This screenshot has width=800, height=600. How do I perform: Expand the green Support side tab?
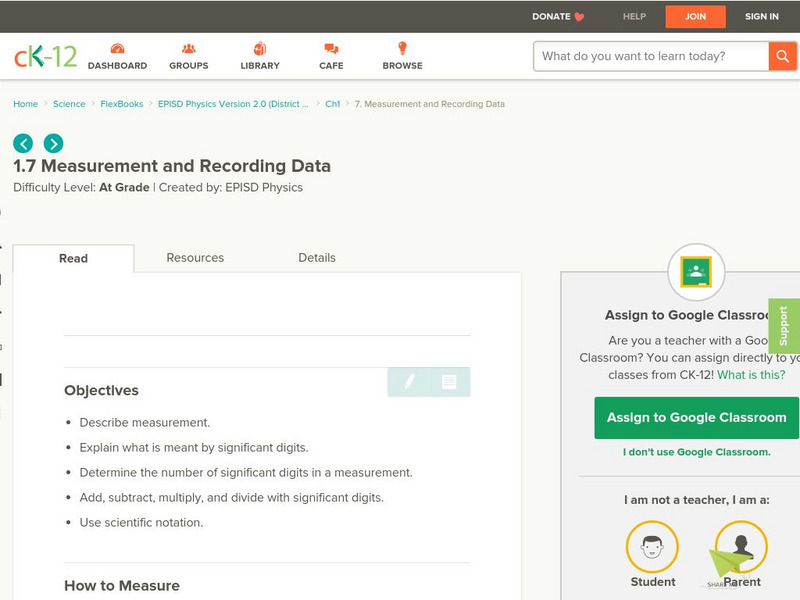784,323
